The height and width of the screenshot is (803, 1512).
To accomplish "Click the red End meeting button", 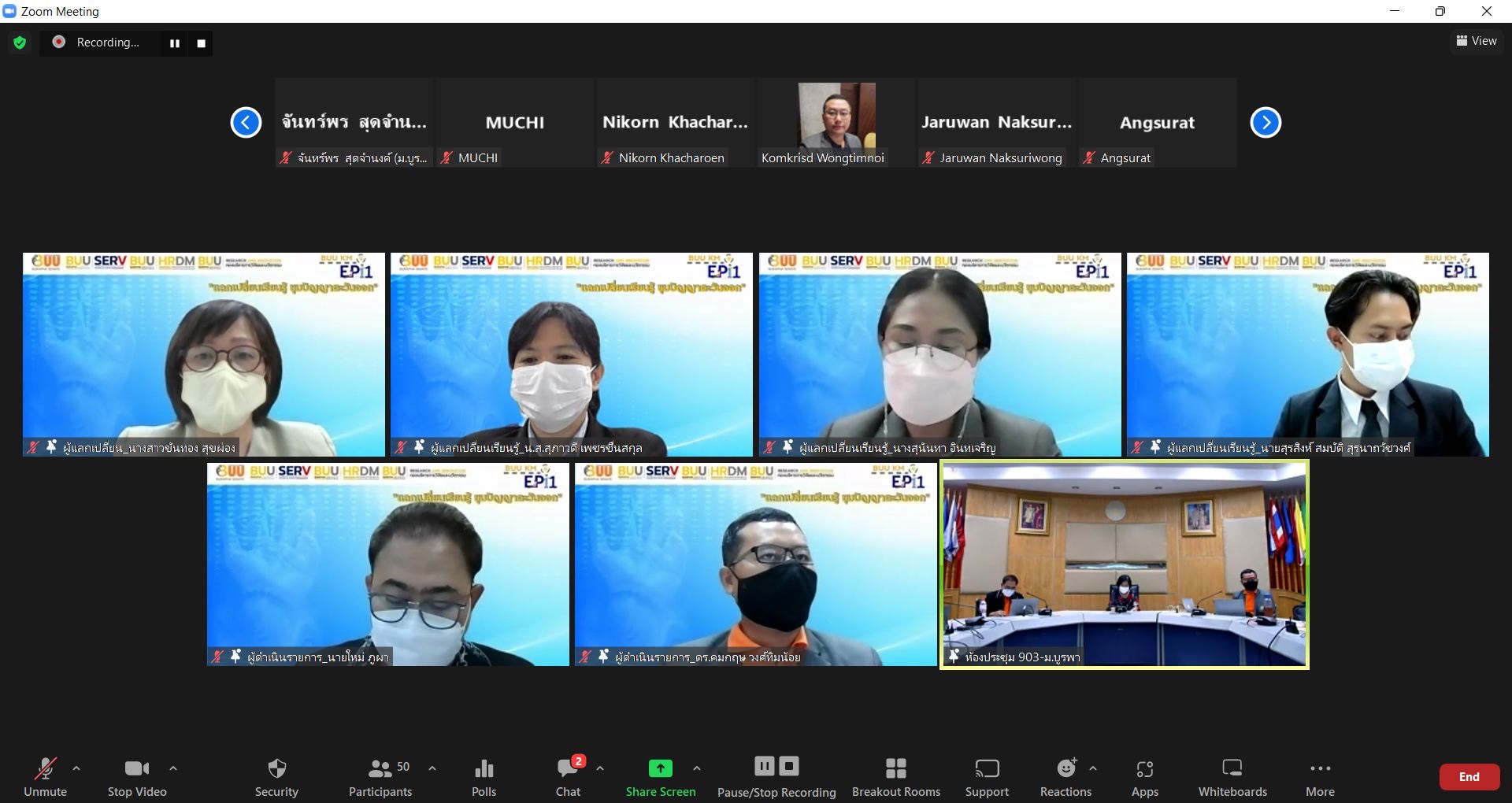I will point(1469,776).
